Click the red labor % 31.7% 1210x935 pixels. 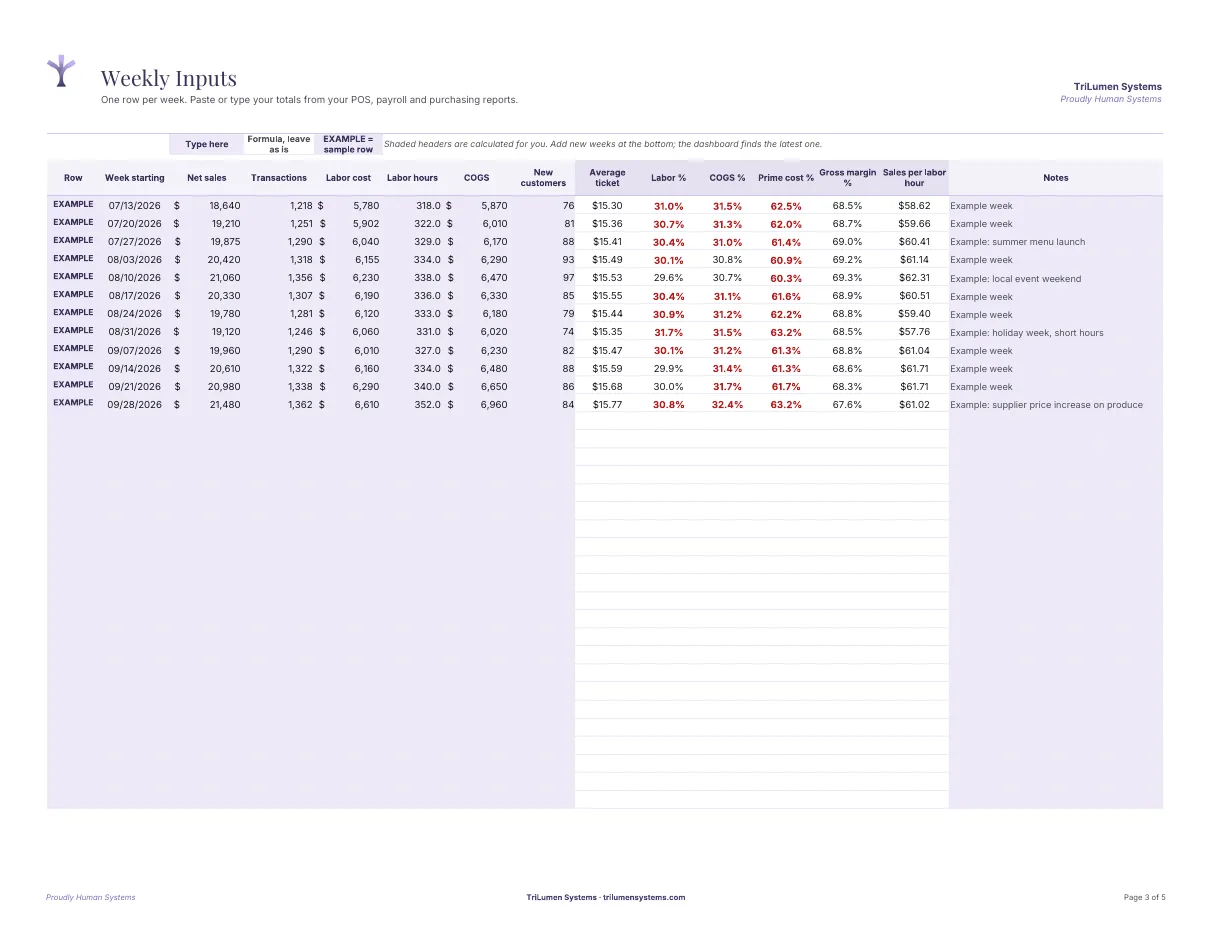point(668,333)
